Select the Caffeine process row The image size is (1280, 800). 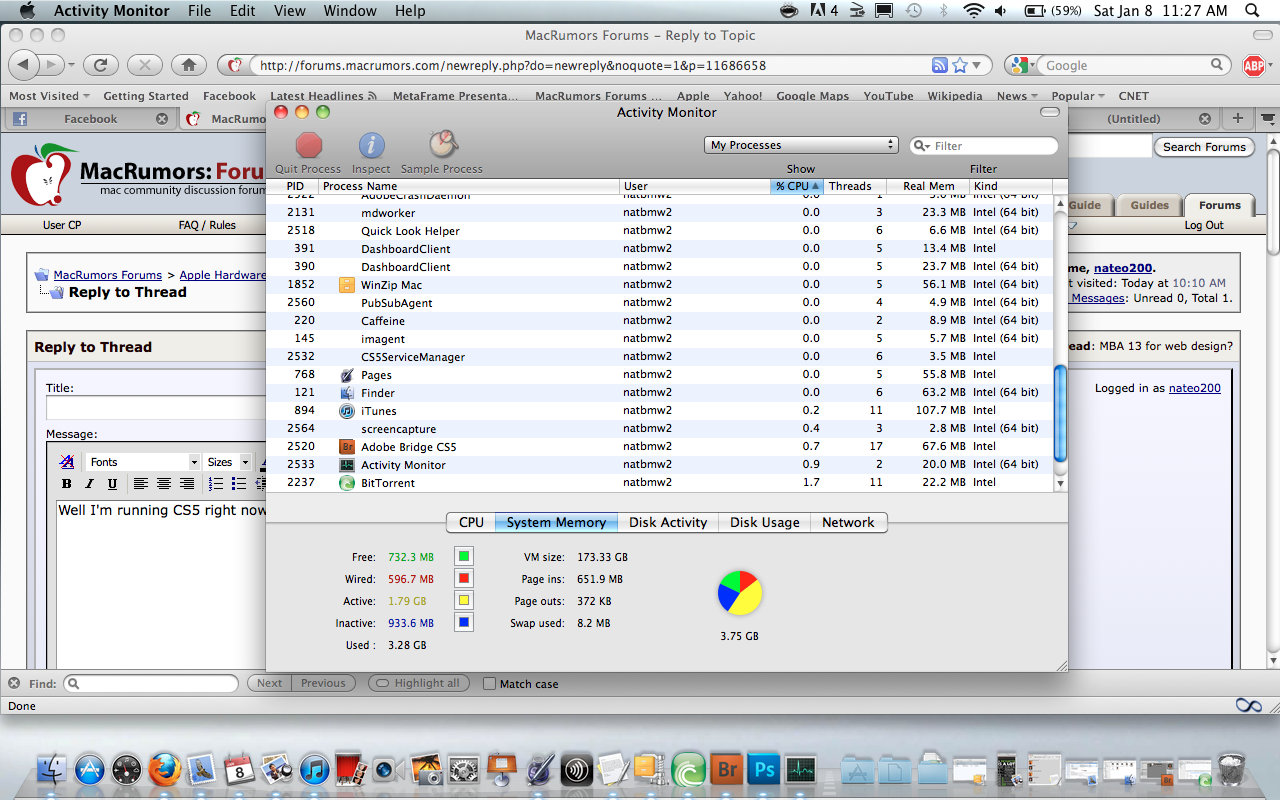click(x=661, y=321)
